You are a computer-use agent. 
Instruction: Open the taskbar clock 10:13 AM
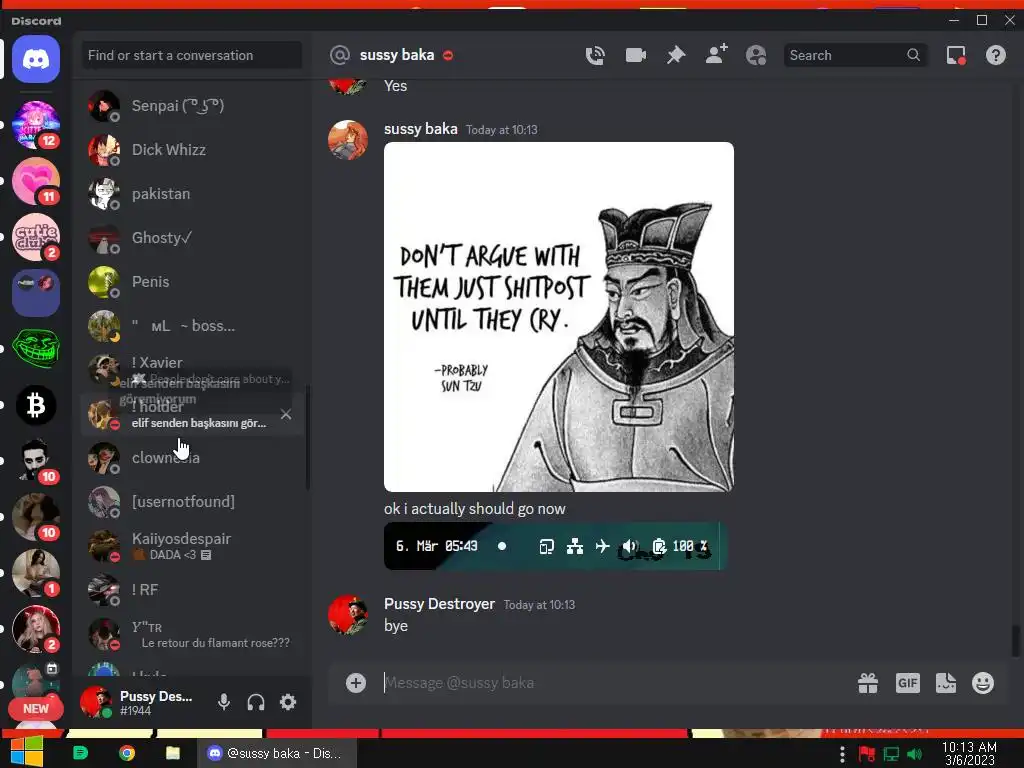tap(970, 754)
